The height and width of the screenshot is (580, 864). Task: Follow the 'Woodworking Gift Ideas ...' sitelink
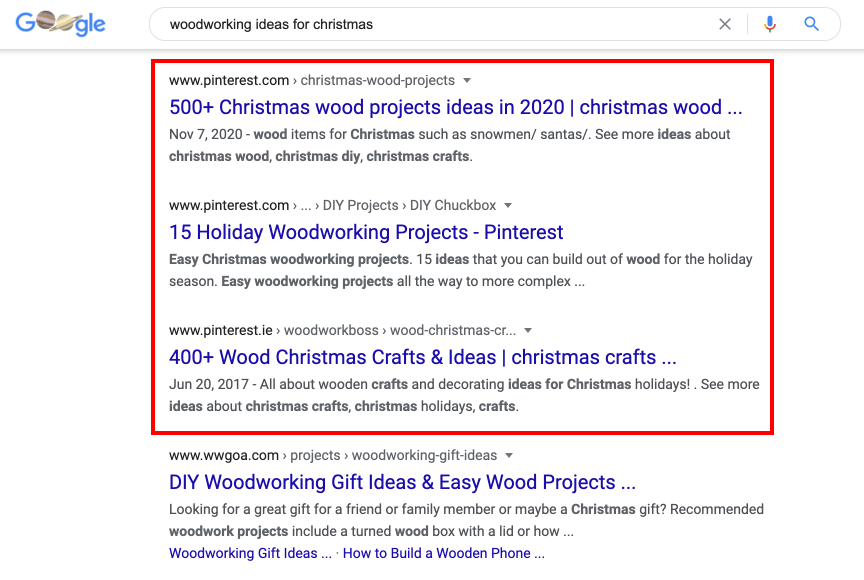(250, 553)
